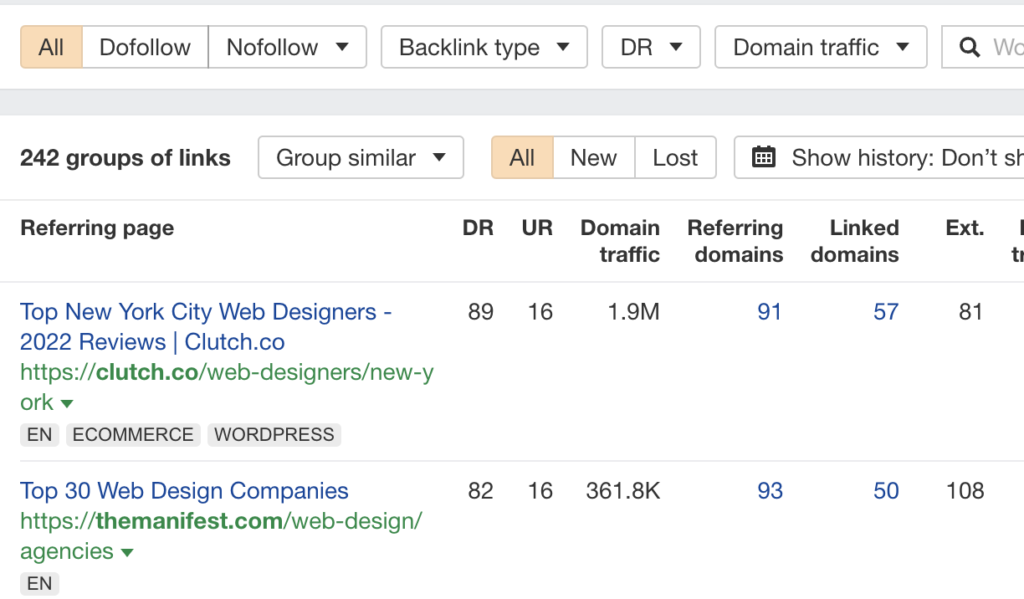Expand the DR filter dropdown
This screenshot has width=1024, height=599.
click(651, 47)
